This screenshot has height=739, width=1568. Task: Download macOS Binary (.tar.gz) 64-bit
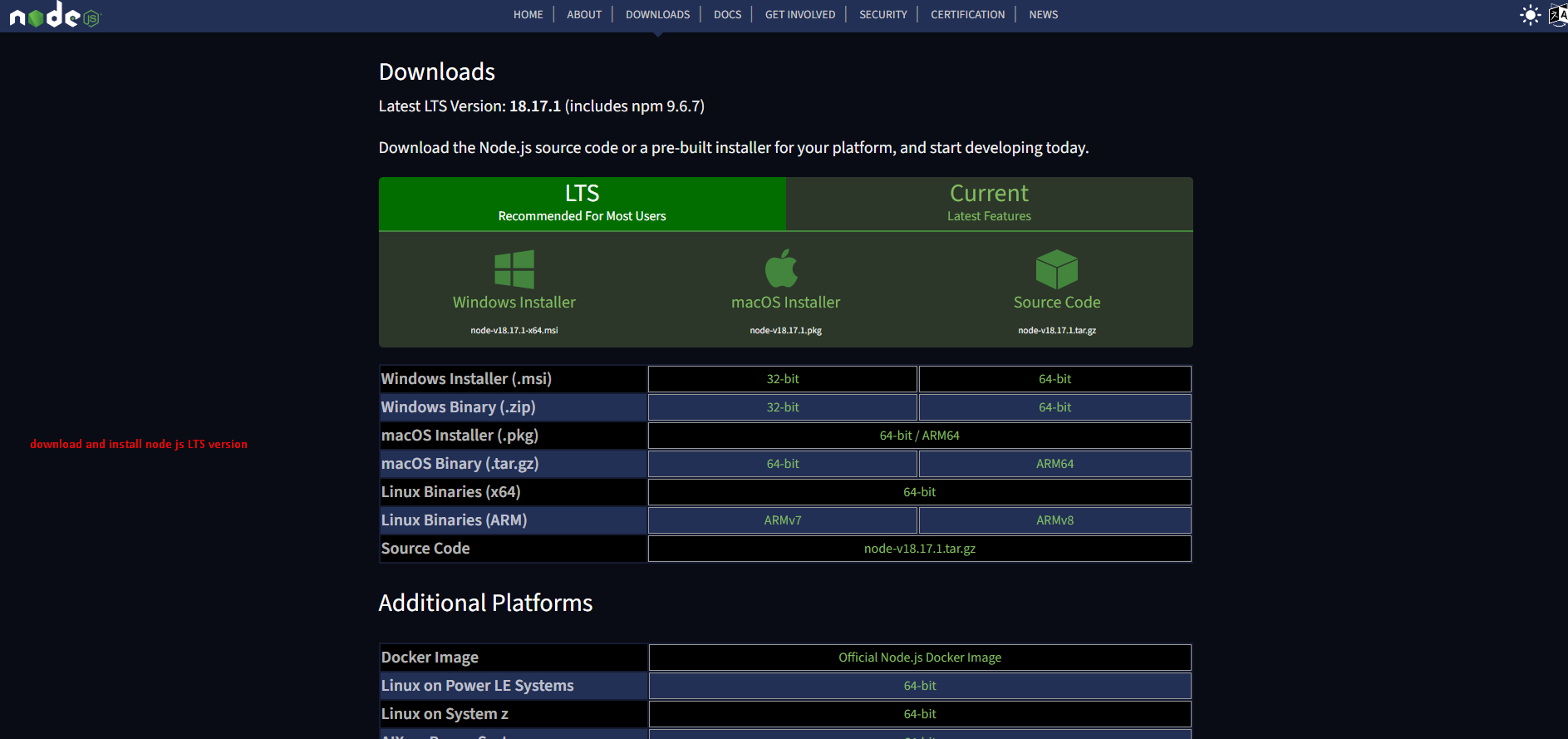(783, 464)
